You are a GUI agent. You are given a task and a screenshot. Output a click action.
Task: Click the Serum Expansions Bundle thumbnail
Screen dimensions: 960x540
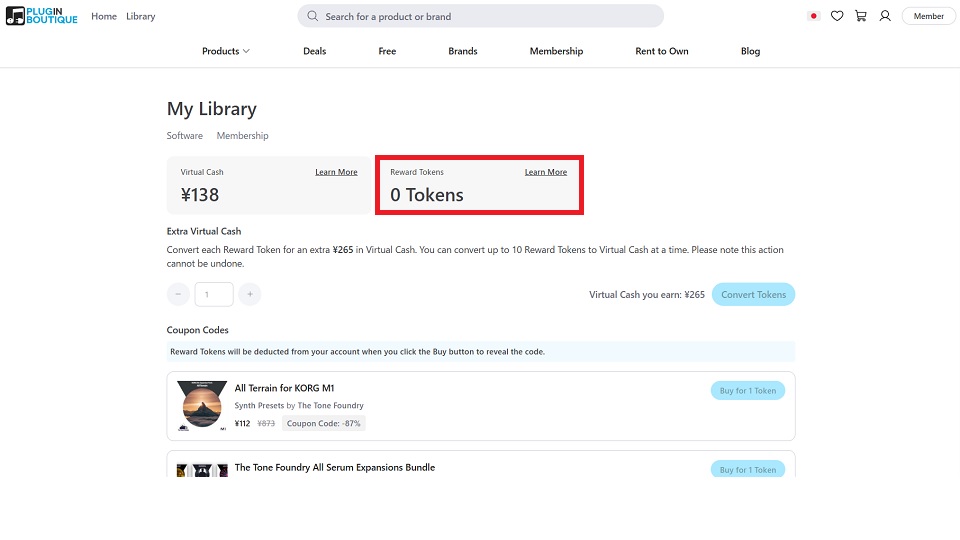pyautogui.click(x=201, y=470)
